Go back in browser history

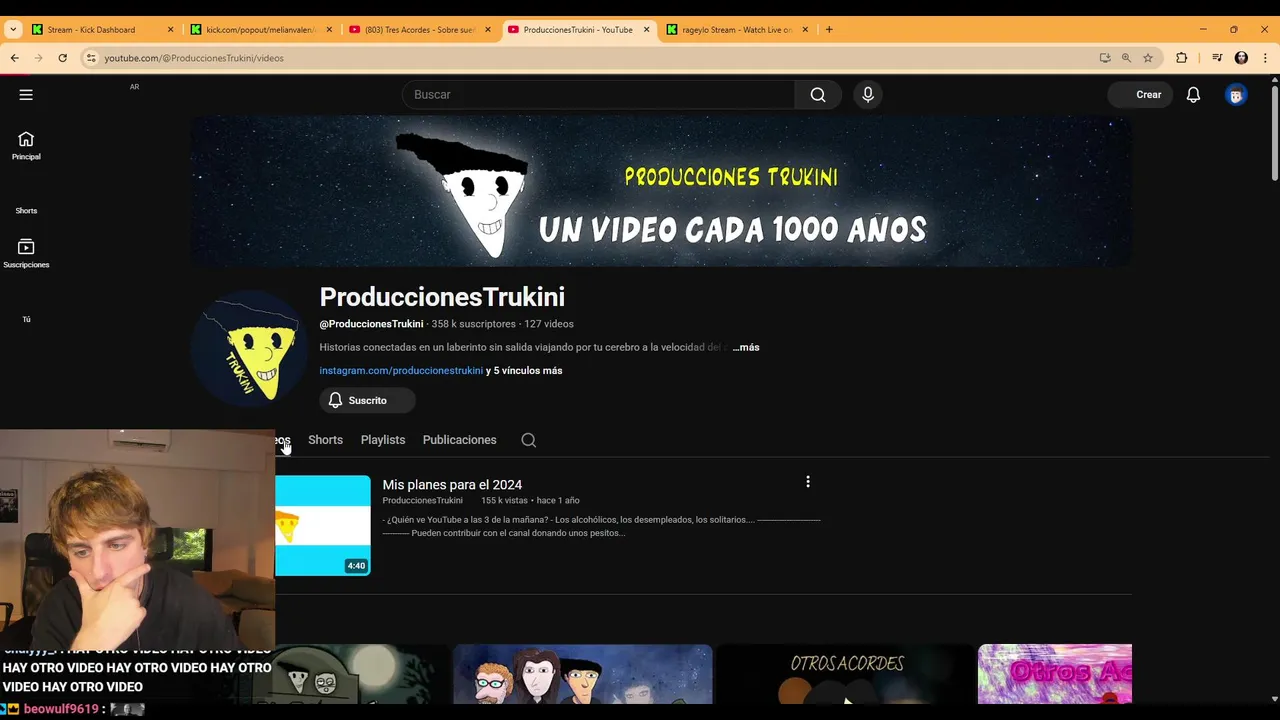pos(15,58)
